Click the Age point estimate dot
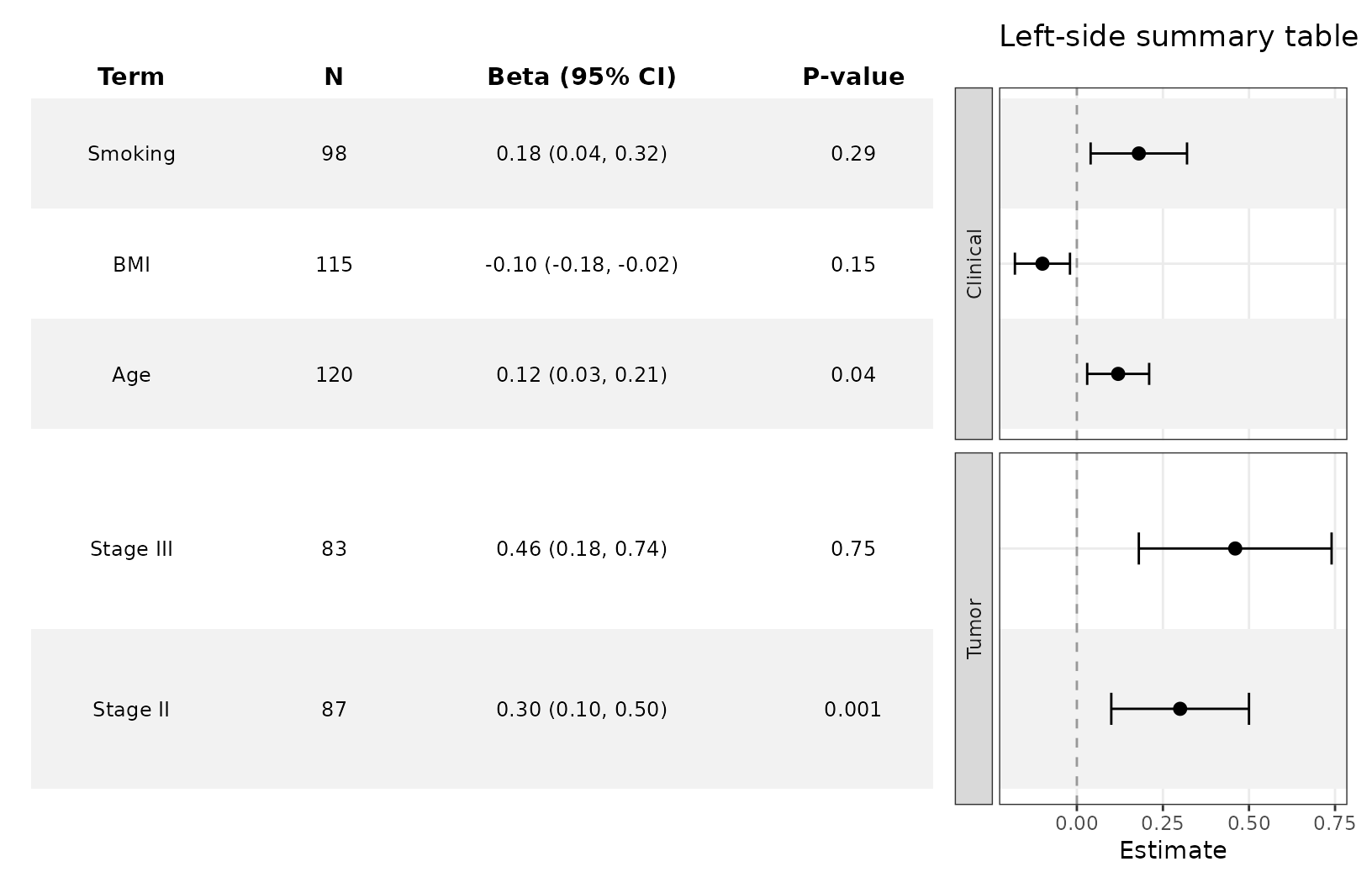This screenshot has width=1372, height=888. point(1118,374)
